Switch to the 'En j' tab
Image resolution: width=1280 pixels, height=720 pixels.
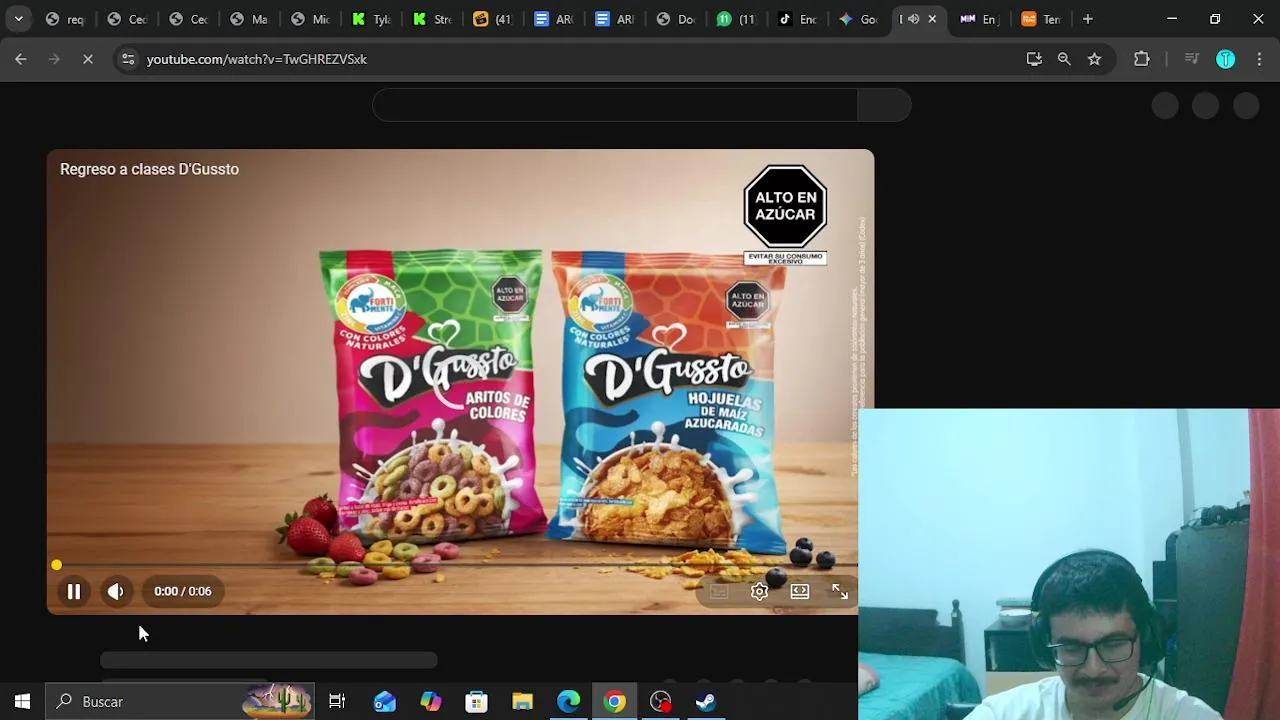click(981, 19)
